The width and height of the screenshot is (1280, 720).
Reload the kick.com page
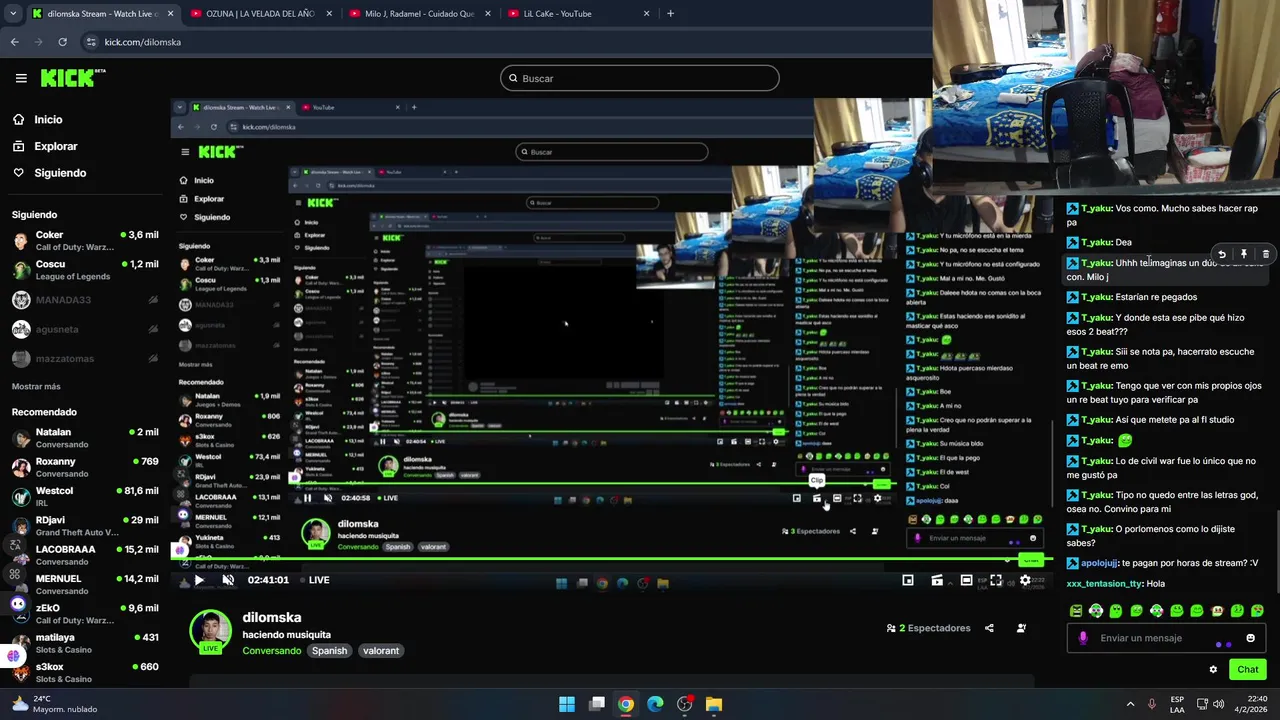click(x=62, y=42)
